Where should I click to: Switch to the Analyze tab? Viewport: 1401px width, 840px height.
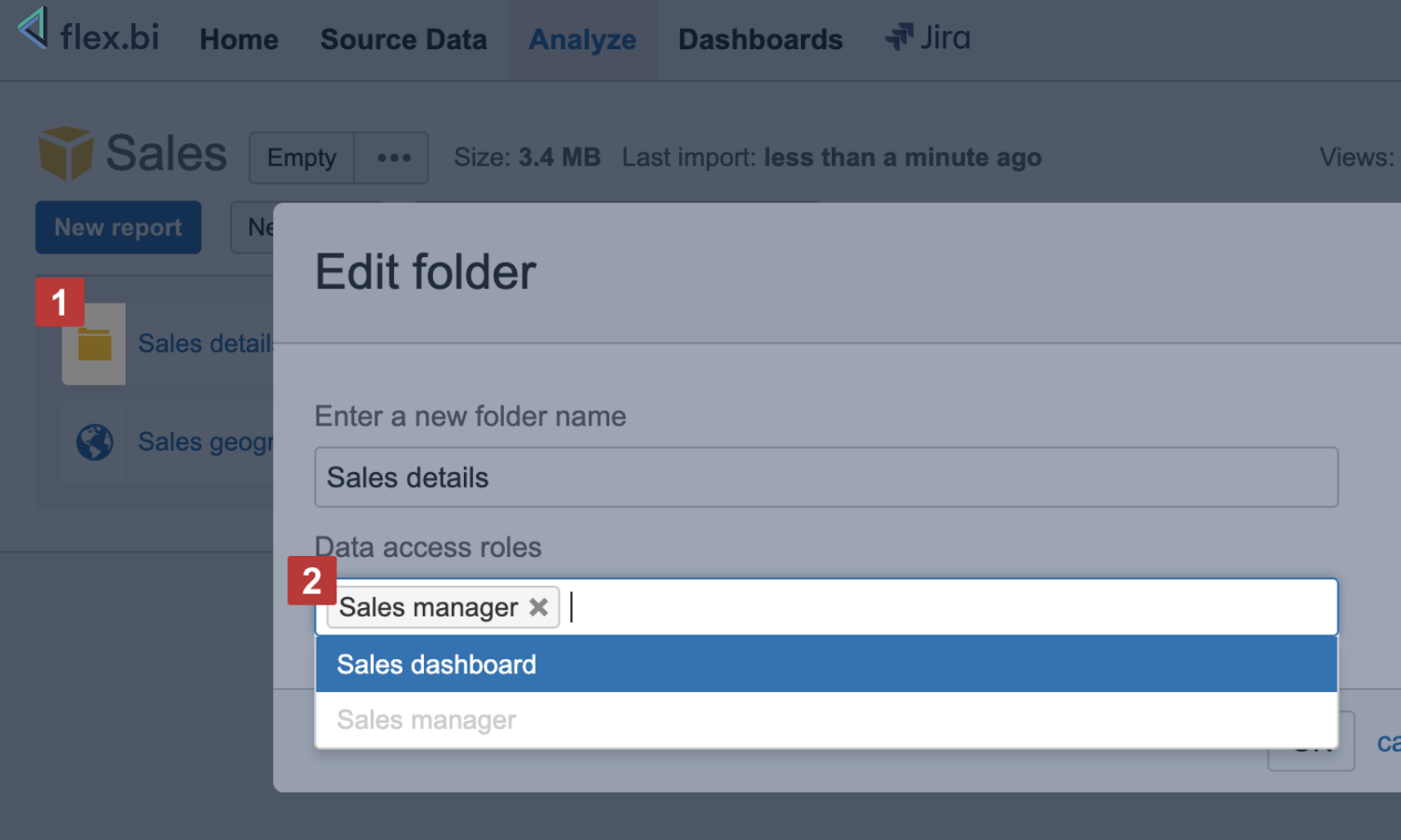(582, 40)
